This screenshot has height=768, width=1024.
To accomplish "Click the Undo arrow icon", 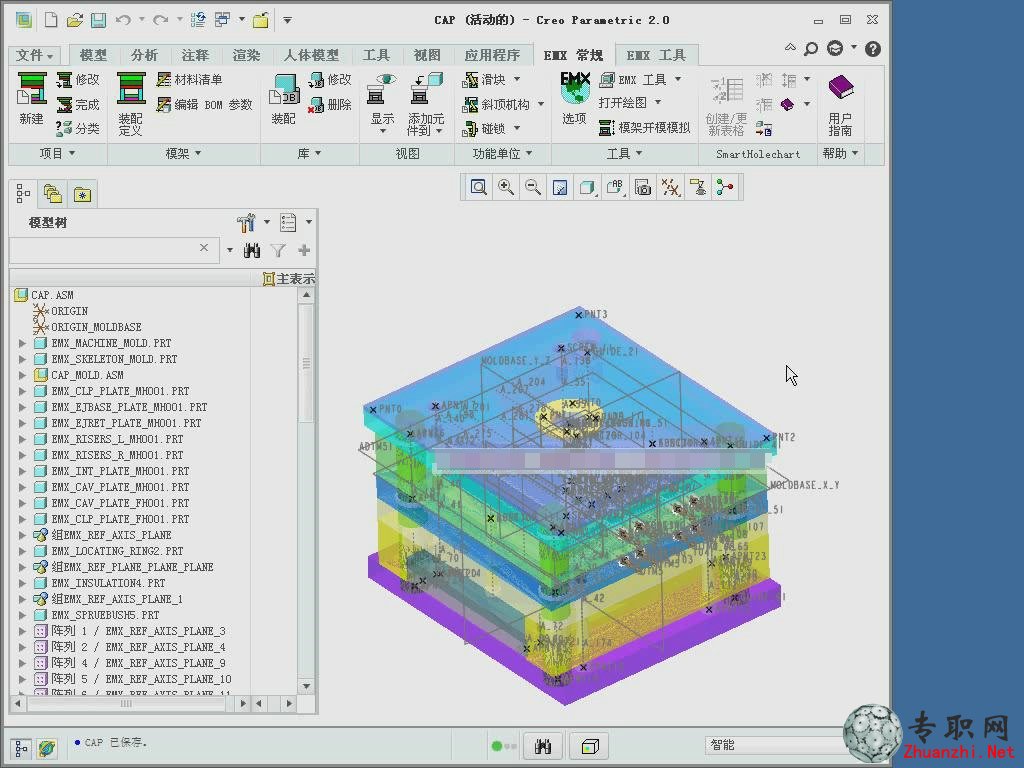I will [123, 20].
